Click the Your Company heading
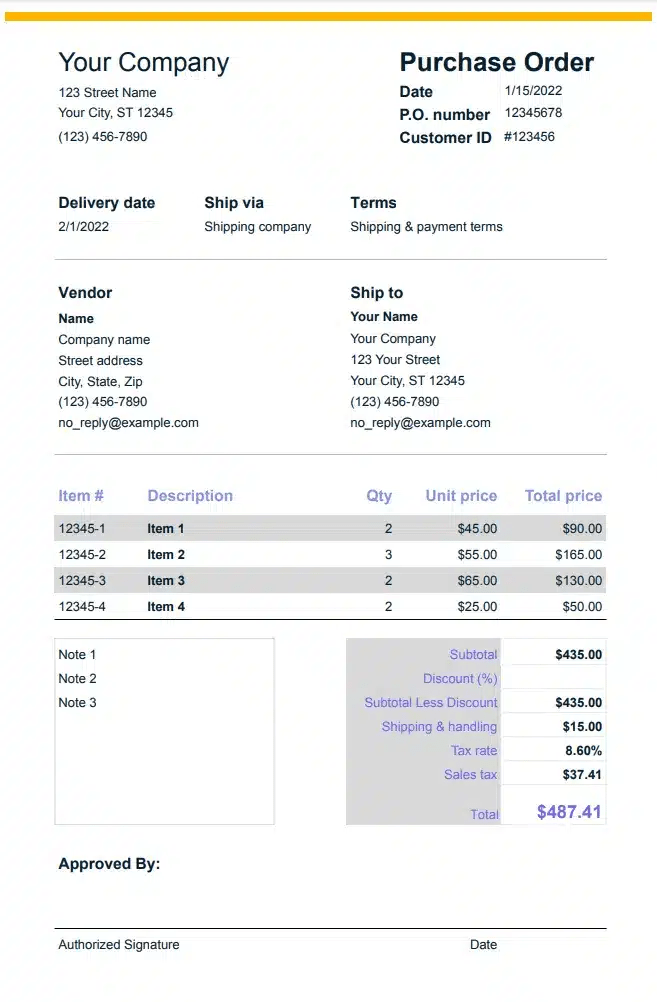Viewport: 657px width, 1002px height. [x=144, y=62]
